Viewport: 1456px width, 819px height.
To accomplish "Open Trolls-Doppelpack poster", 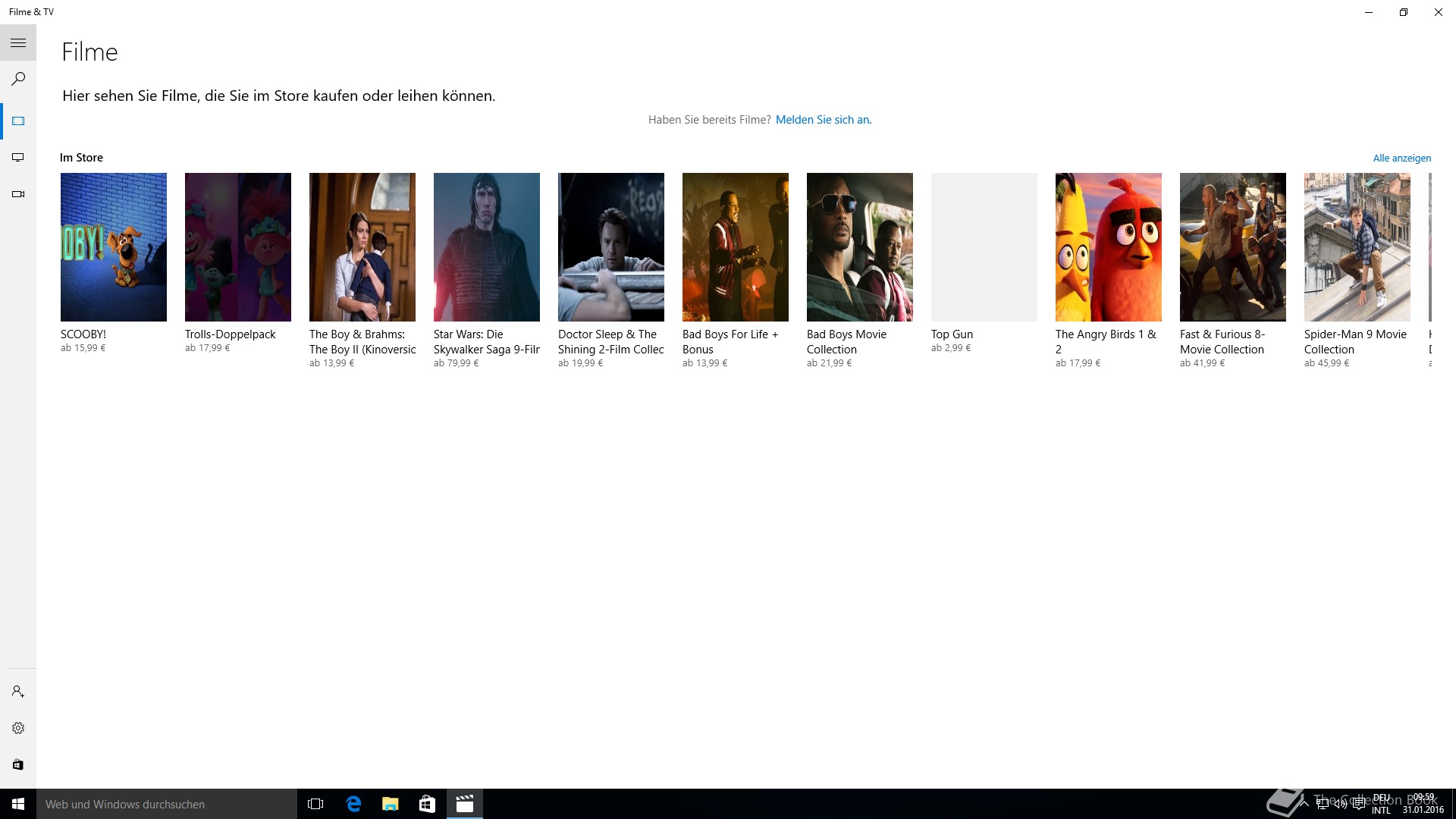I will click(x=238, y=247).
